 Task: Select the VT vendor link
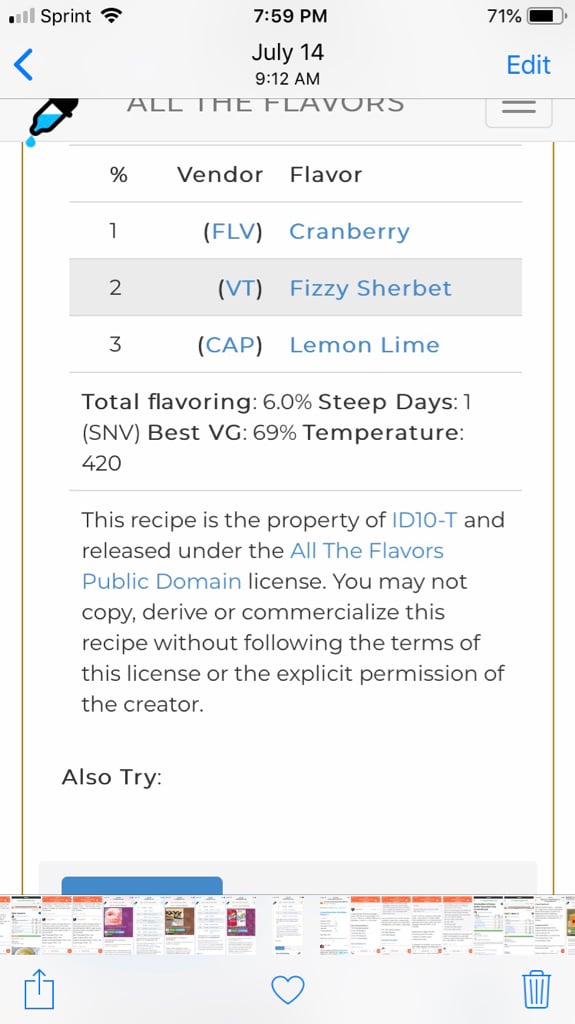[x=240, y=288]
